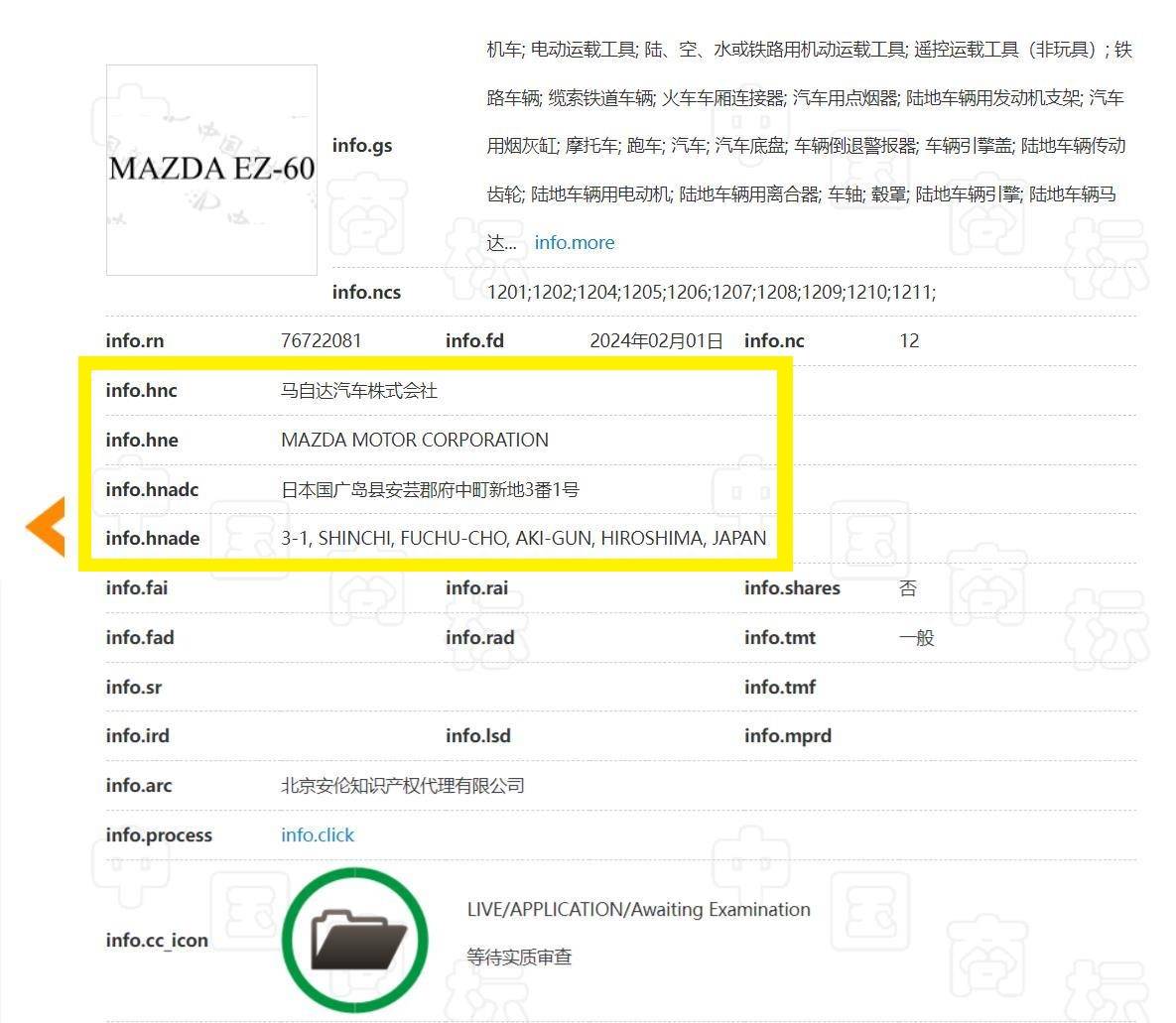
Task: Click the orange previous arrow icon
Action: pos(46,527)
